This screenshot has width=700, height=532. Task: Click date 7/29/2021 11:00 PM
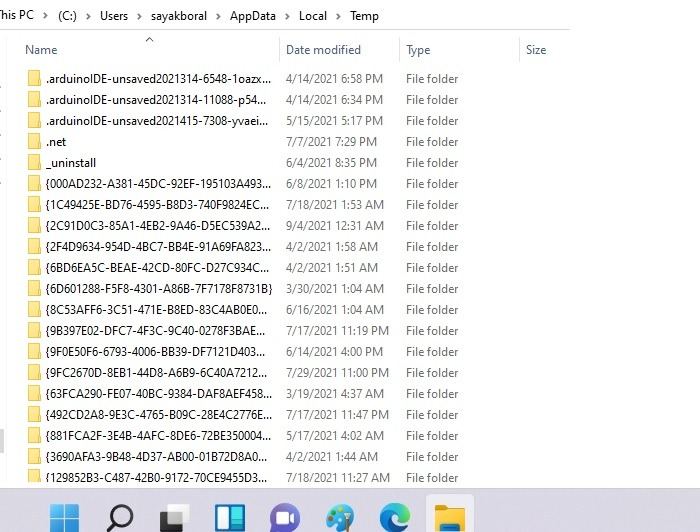338,372
